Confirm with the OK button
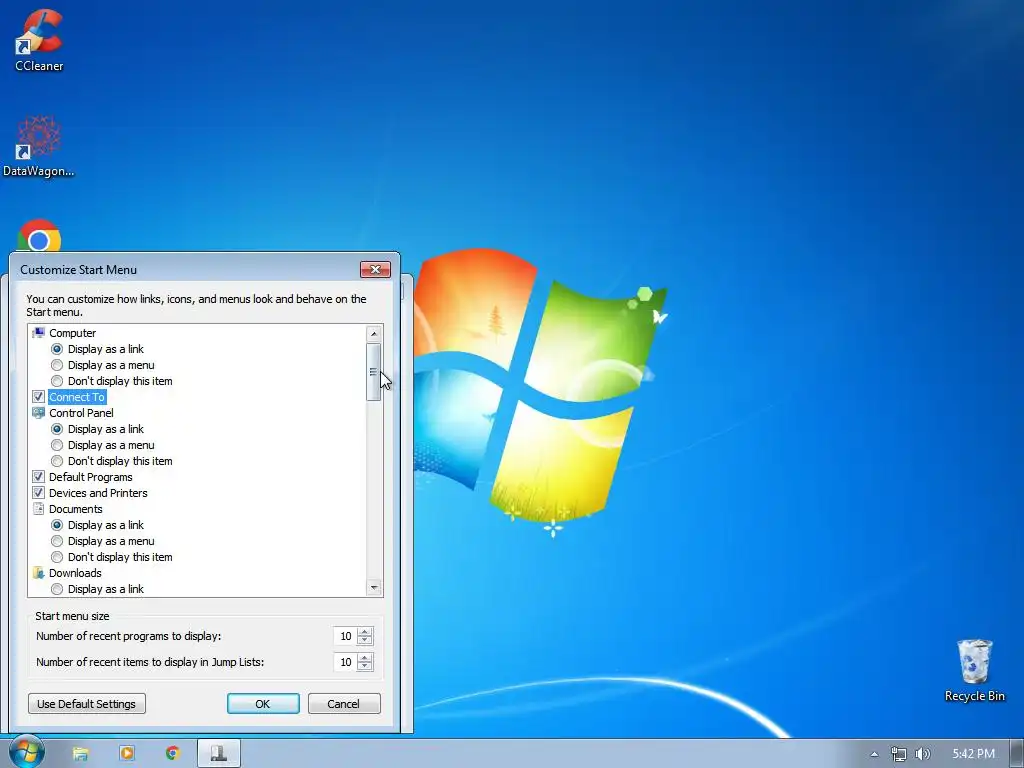The height and width of the screenshot is (768, 1024). click(x=263, y=704)
